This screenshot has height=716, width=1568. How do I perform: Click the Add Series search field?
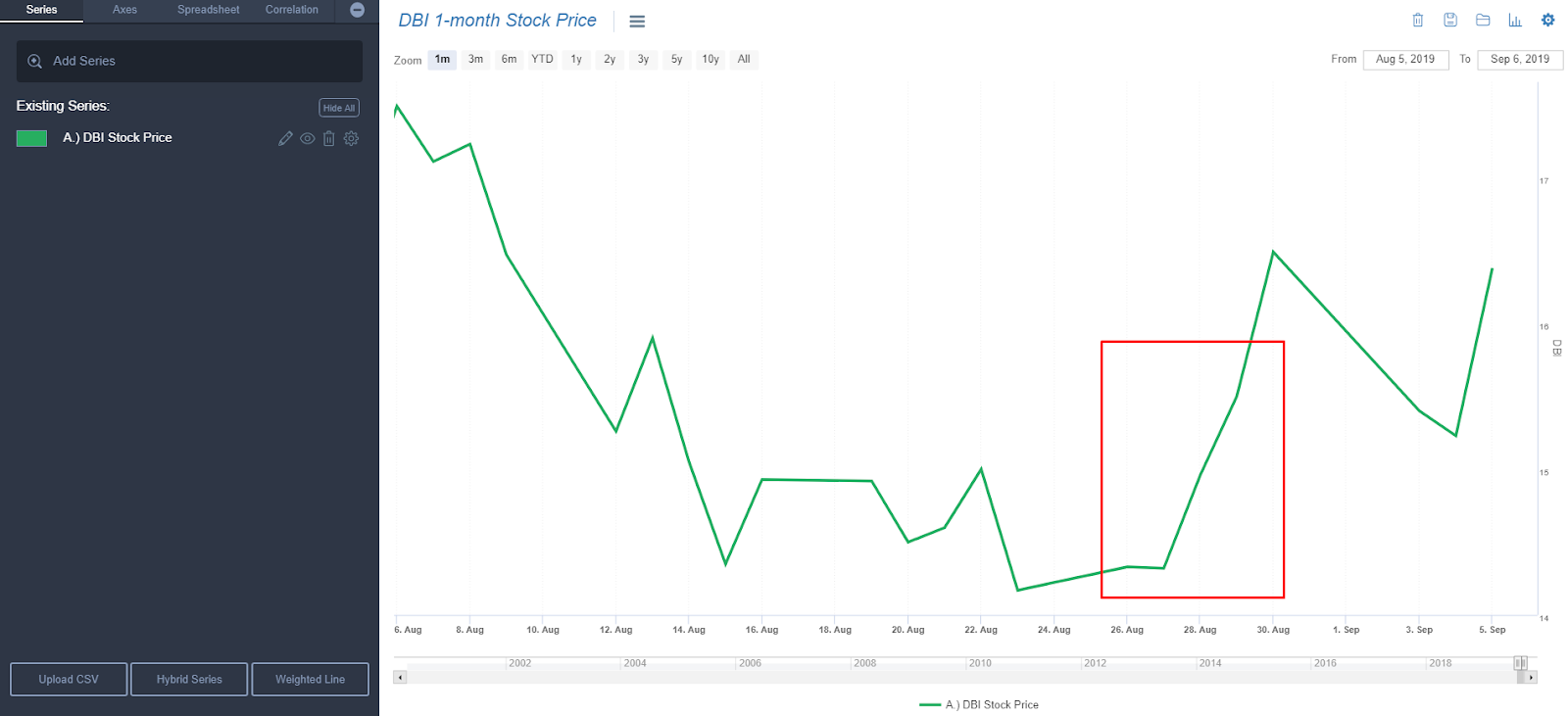click(189, 61)
